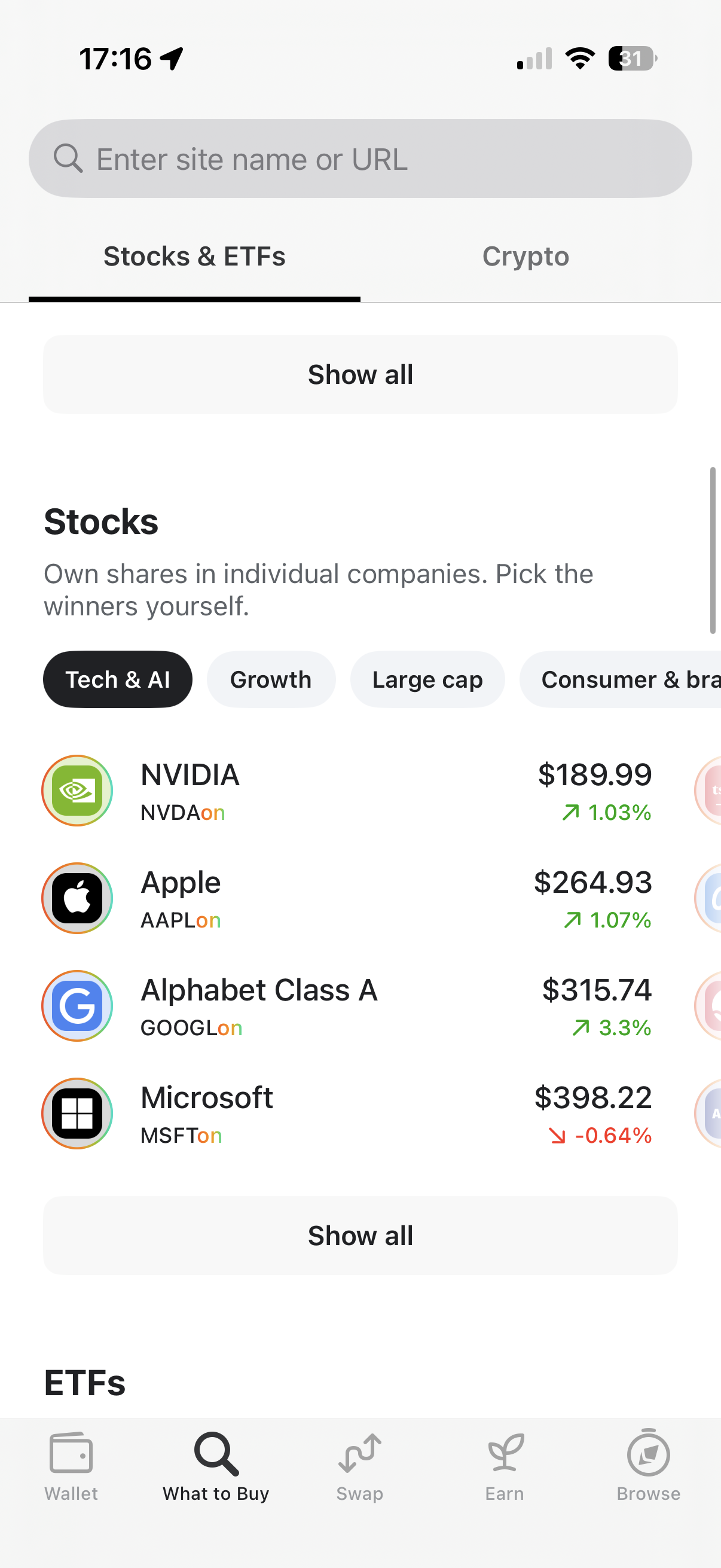721x1568 pixels.
Task: Tap the Alphabet Google logo
Action: (x=77, y=1006)
